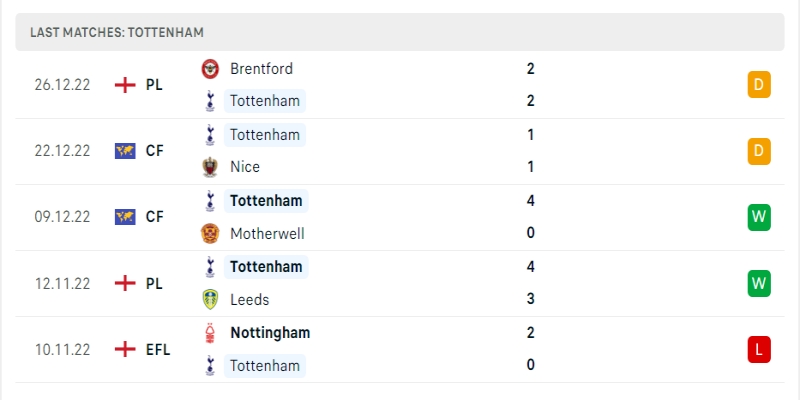
Task: Click the win badge for Leeds match
Action: 758,283
